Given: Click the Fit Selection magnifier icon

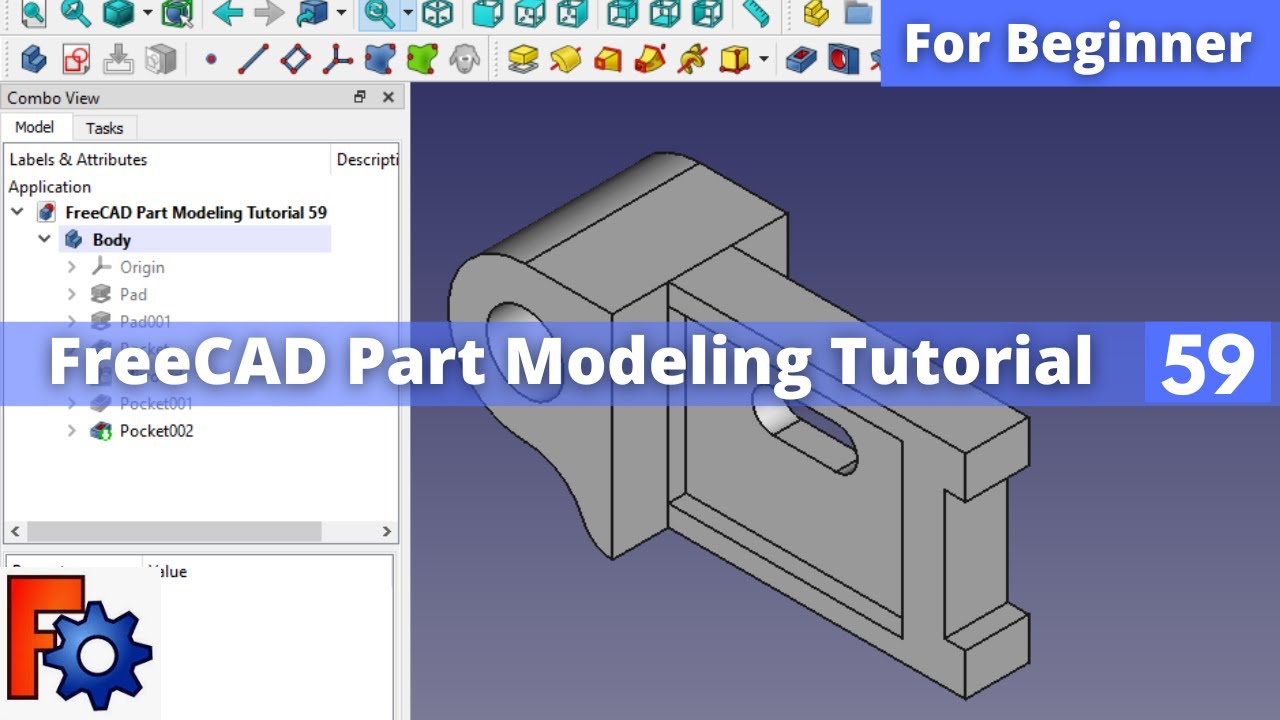Looking at the screenshot, I should click(76, 13).
